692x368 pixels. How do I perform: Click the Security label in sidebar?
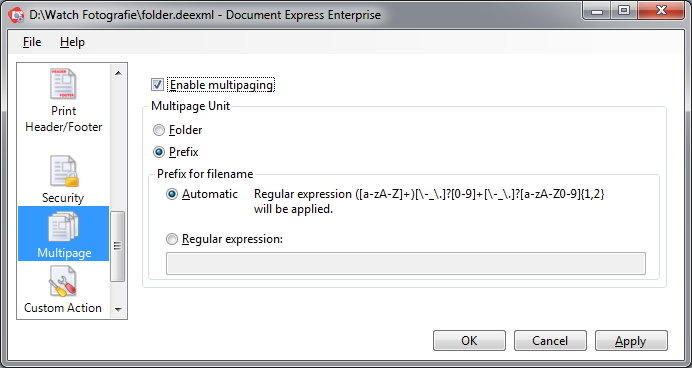point(63,198)
